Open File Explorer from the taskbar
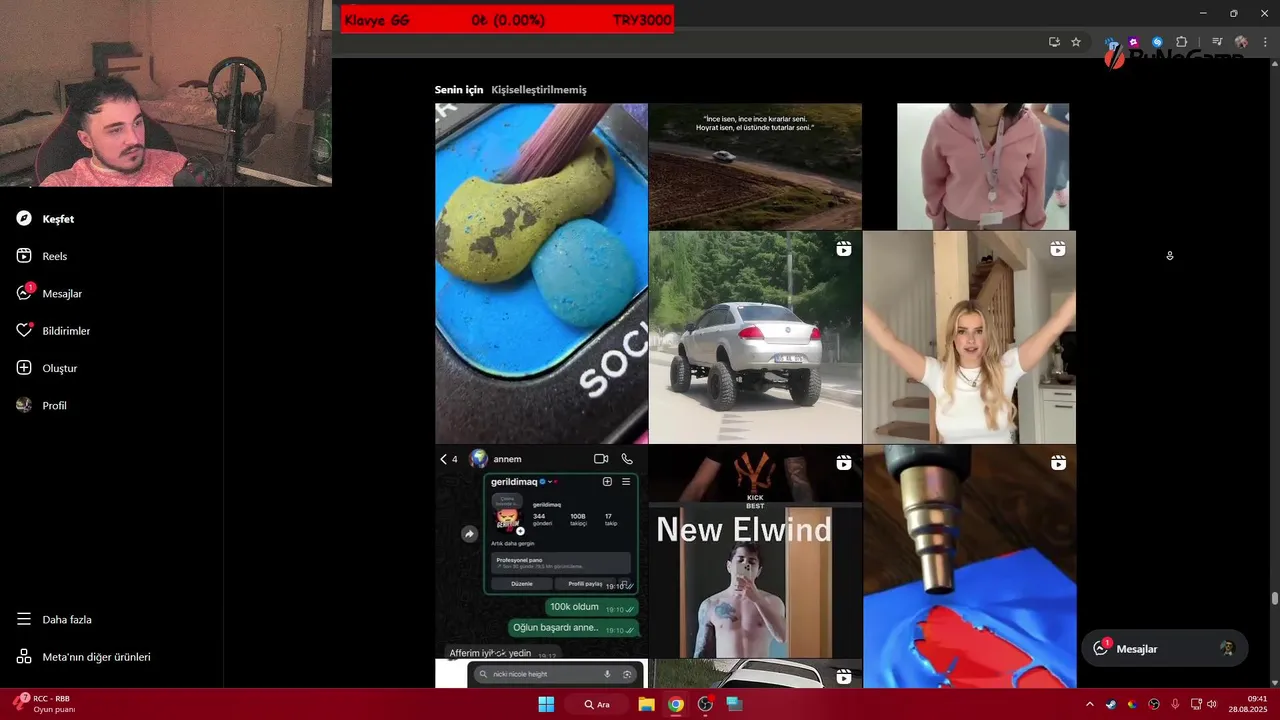 (646, 704)
